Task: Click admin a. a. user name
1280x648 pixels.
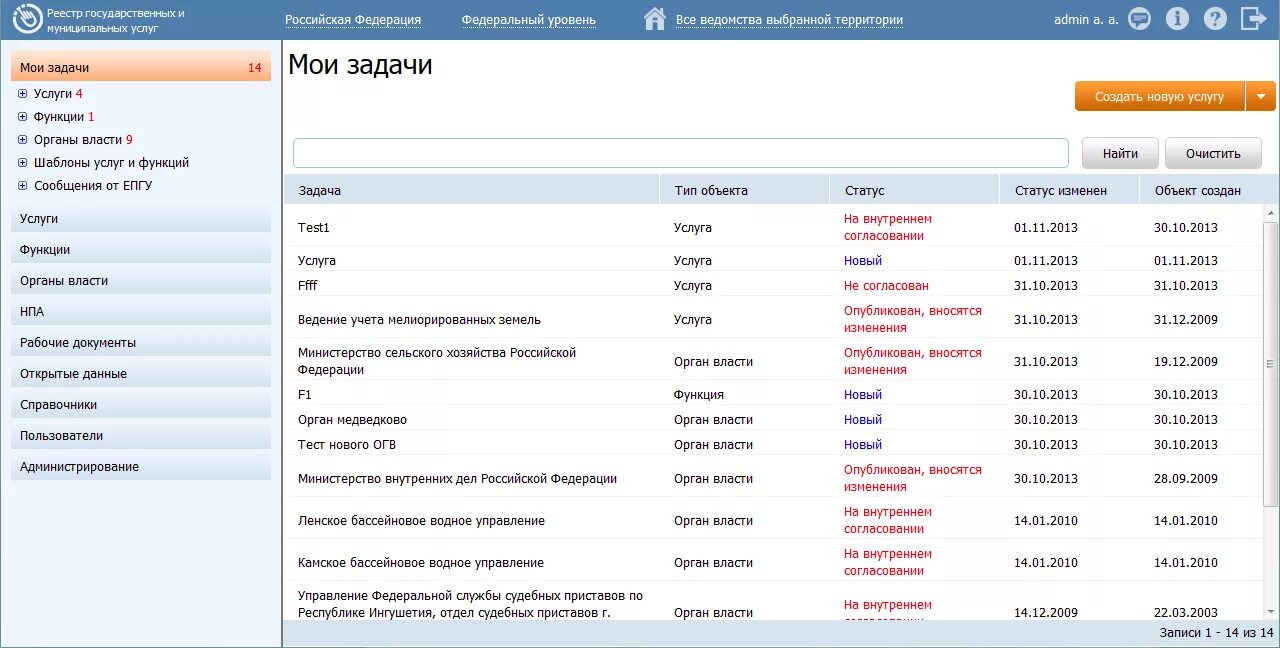Action: click(1086, 20)
